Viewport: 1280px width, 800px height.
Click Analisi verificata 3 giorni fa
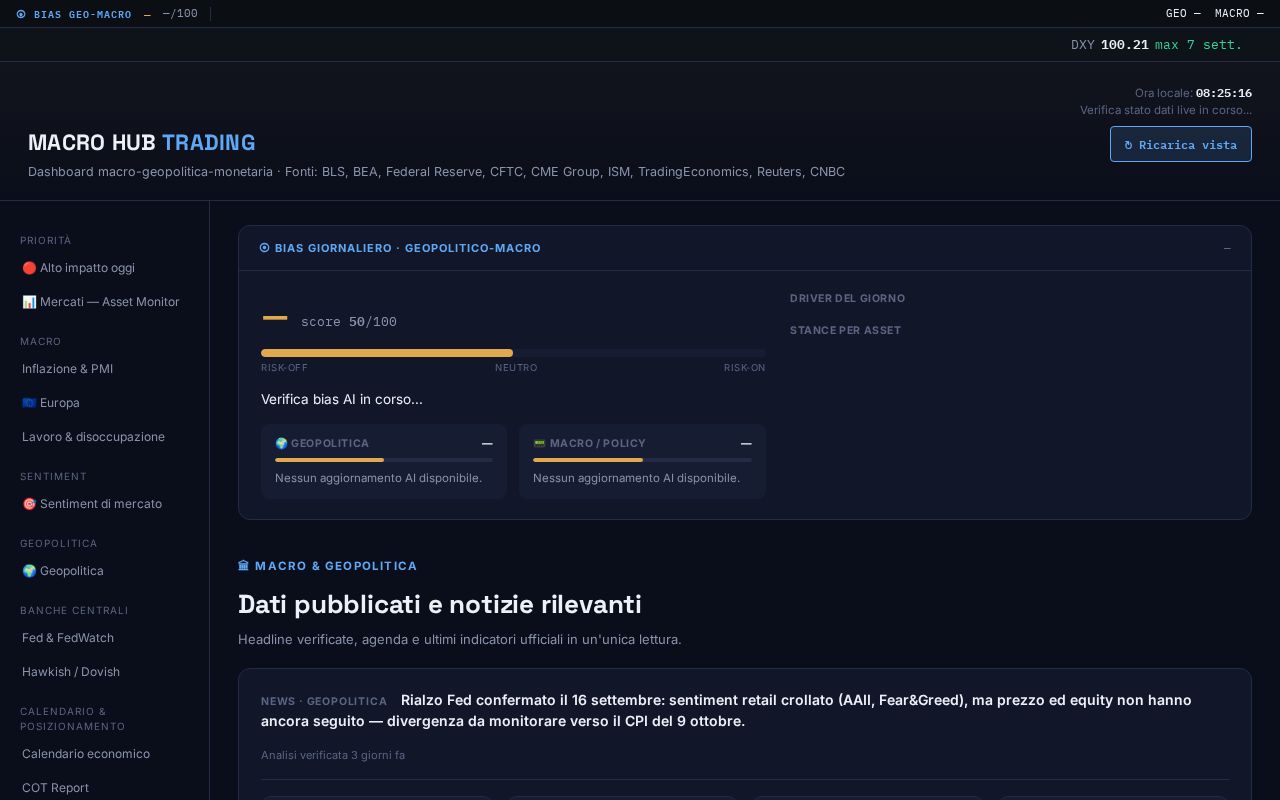coord(333,755)
